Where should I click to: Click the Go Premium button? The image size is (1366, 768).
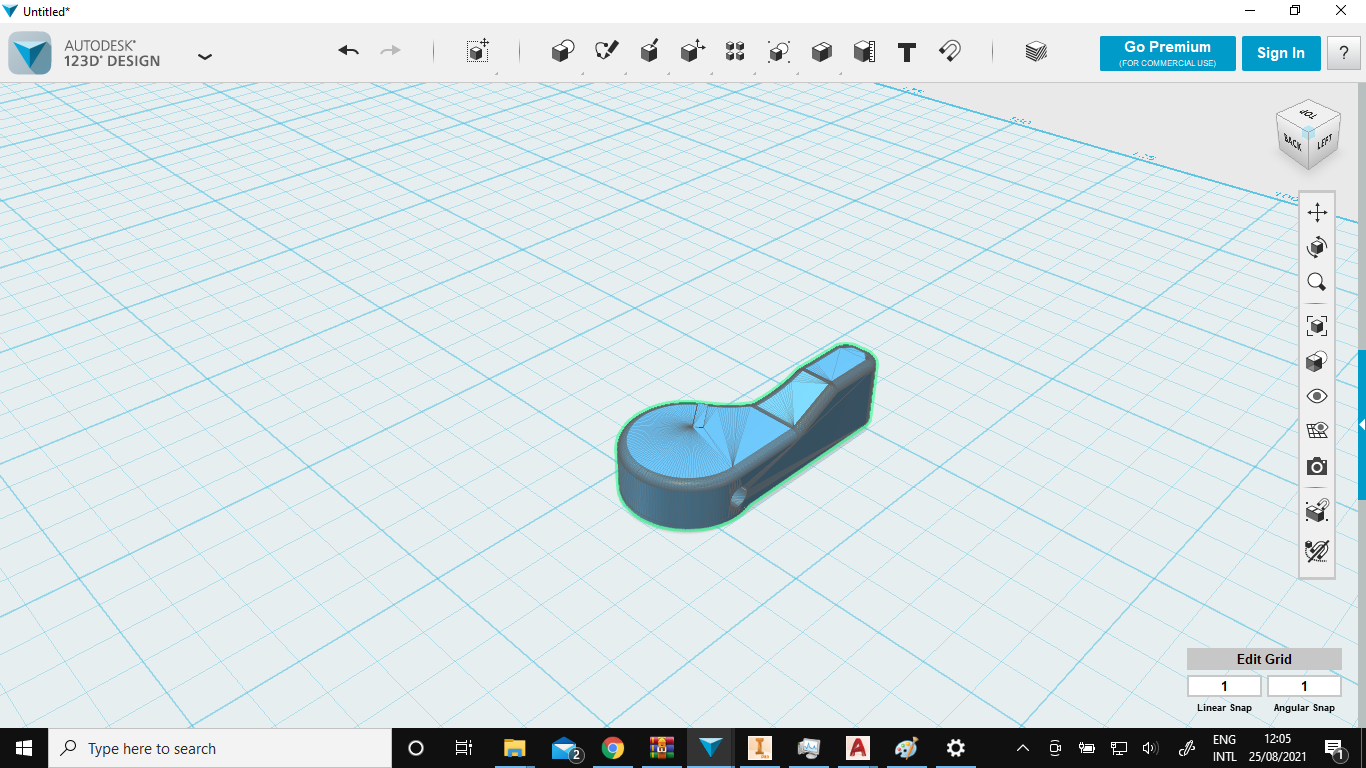(1167, 53)
